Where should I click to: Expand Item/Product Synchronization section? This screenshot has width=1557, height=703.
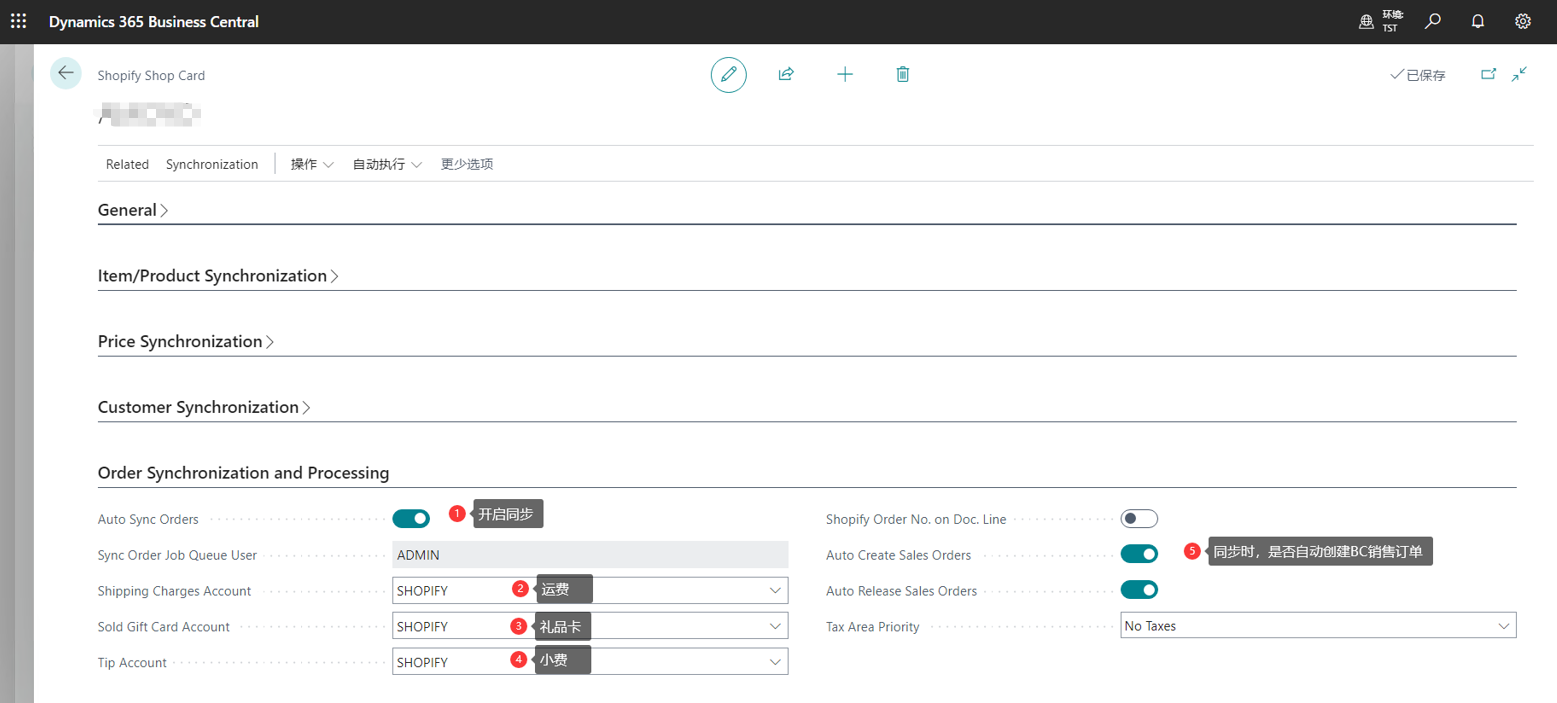click(218, 276)
